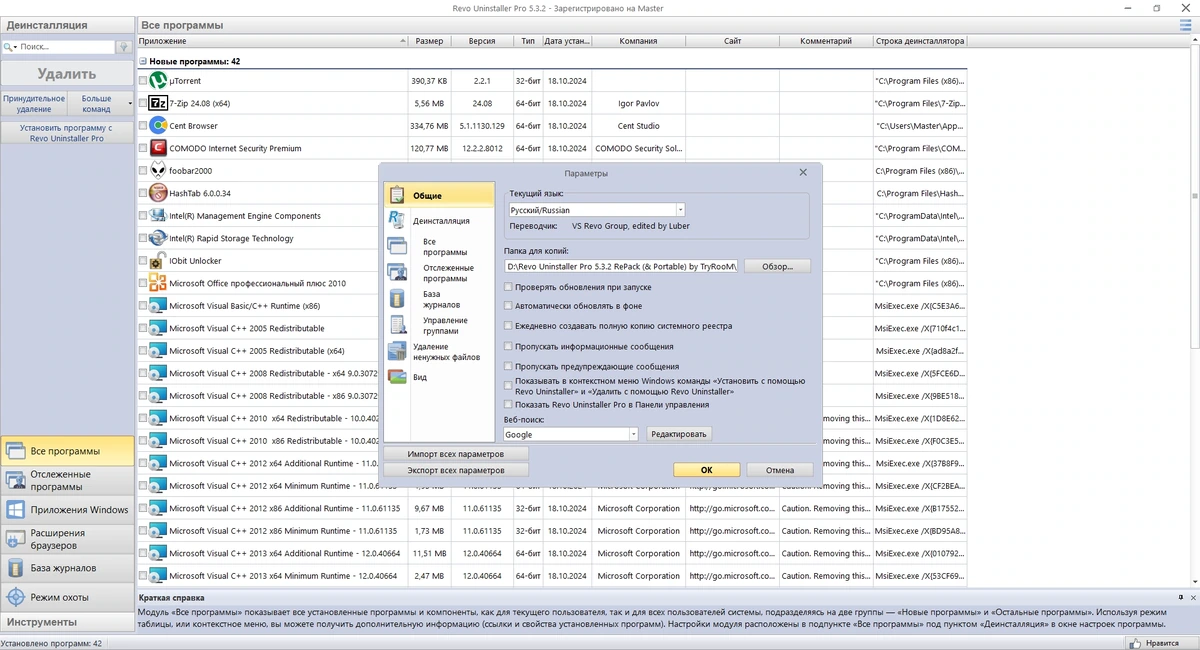The height and width of the screenshot is (650, 1200).
Task: Click Удаление ненужных файлов settings icon
Action: 397,351
